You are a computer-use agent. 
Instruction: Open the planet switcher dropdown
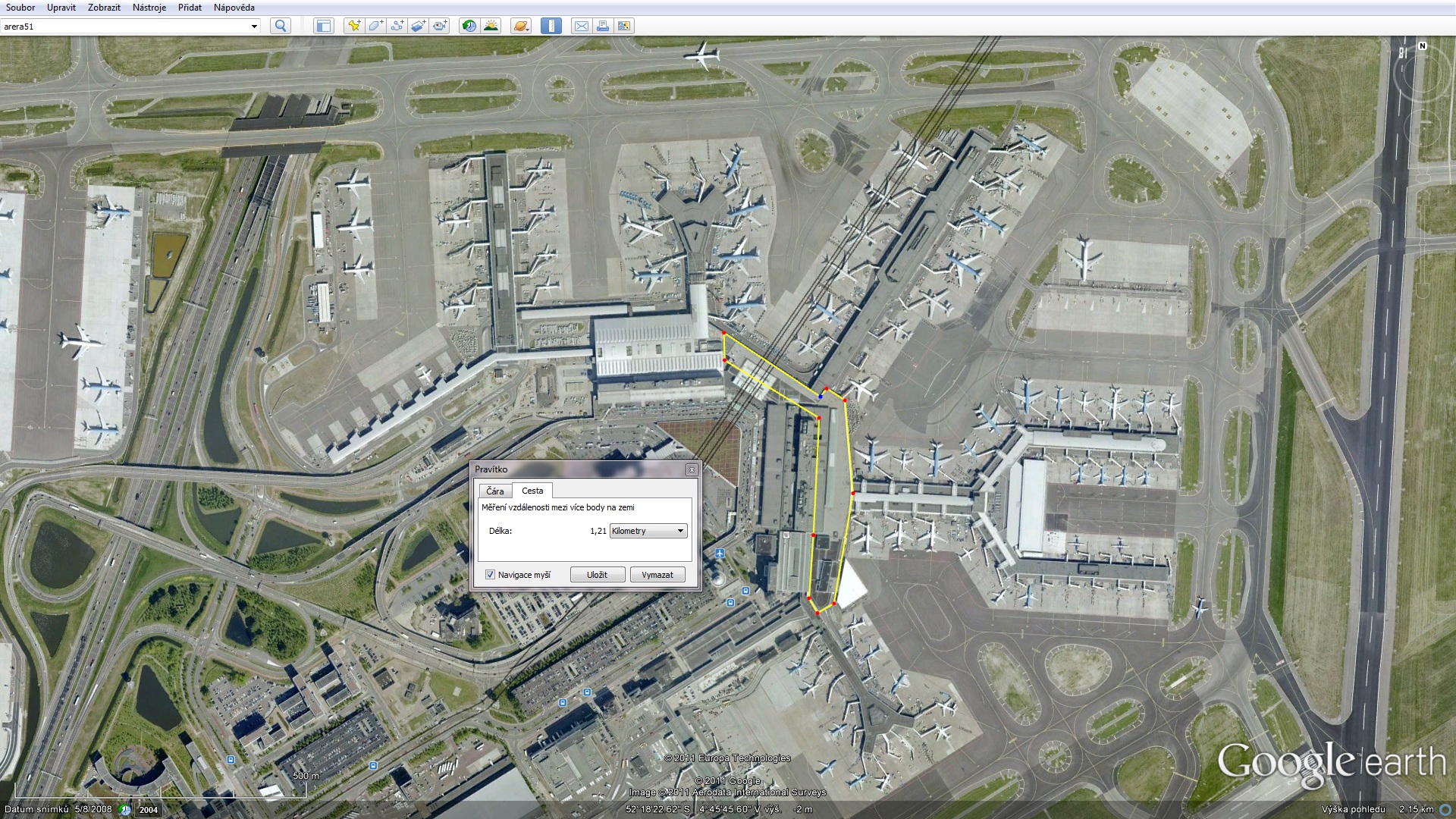pyautogui.click(x=521, y=26)
